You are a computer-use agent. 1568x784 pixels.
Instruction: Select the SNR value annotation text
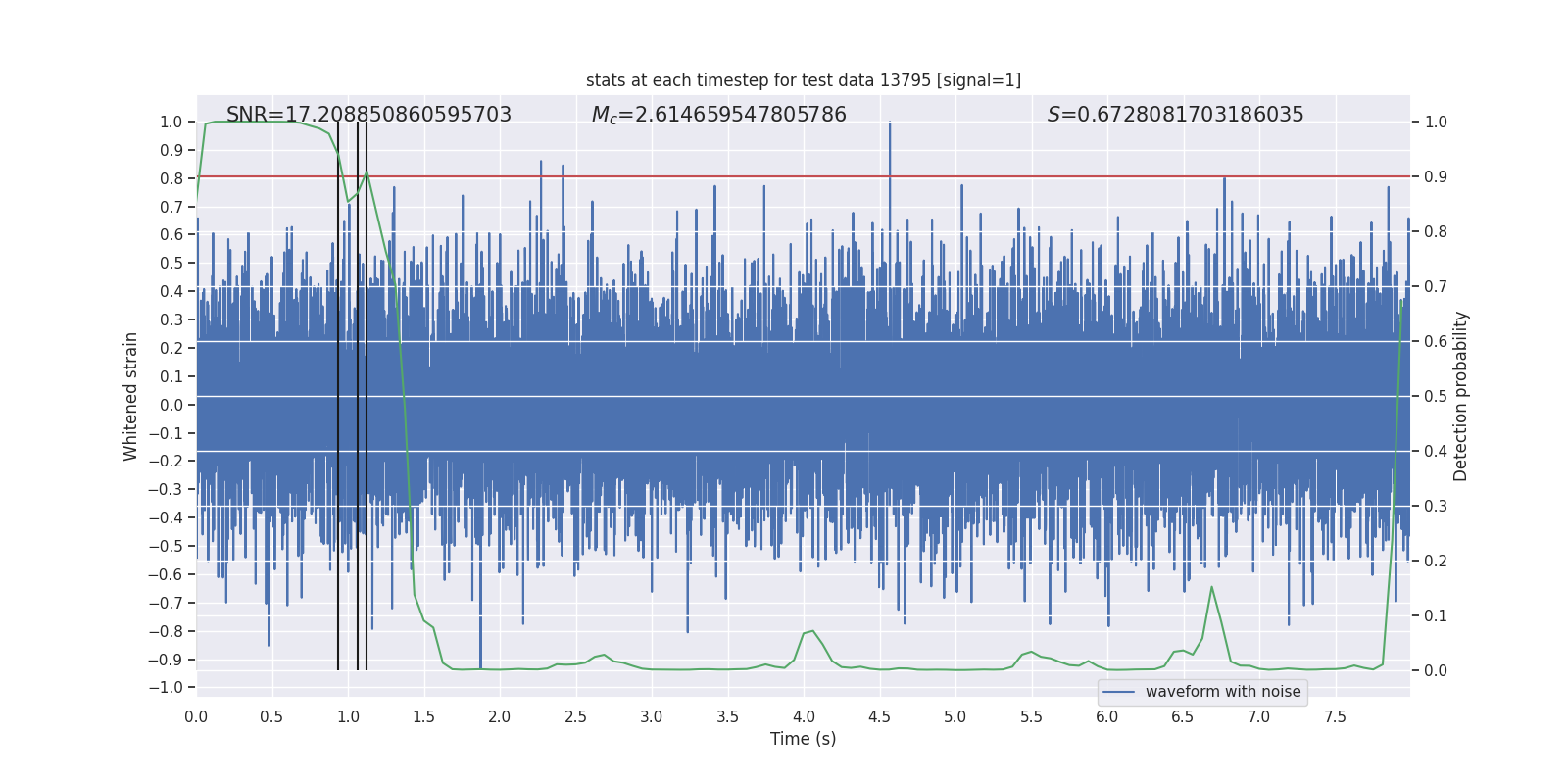click(368, 115)
